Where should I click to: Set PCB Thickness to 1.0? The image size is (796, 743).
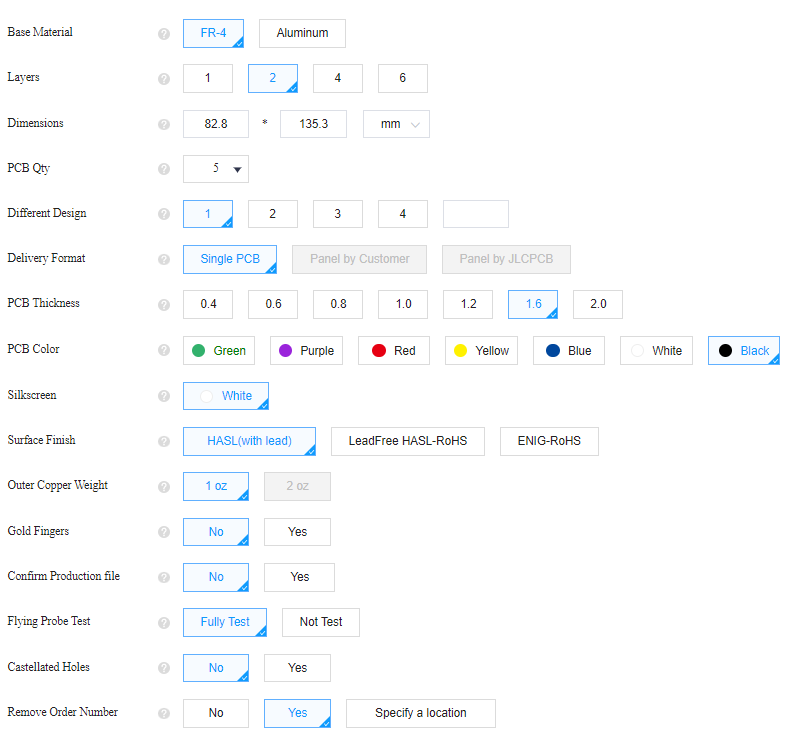coord(403,305)
